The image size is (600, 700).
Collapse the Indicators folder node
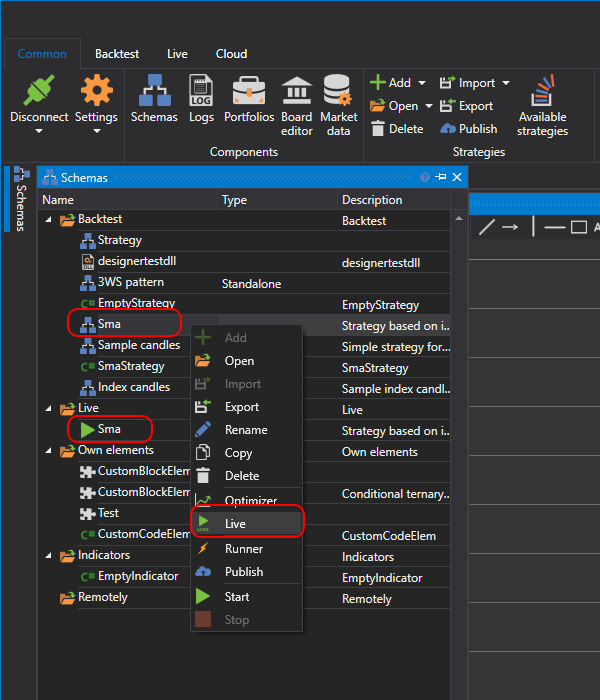[49, 555]
